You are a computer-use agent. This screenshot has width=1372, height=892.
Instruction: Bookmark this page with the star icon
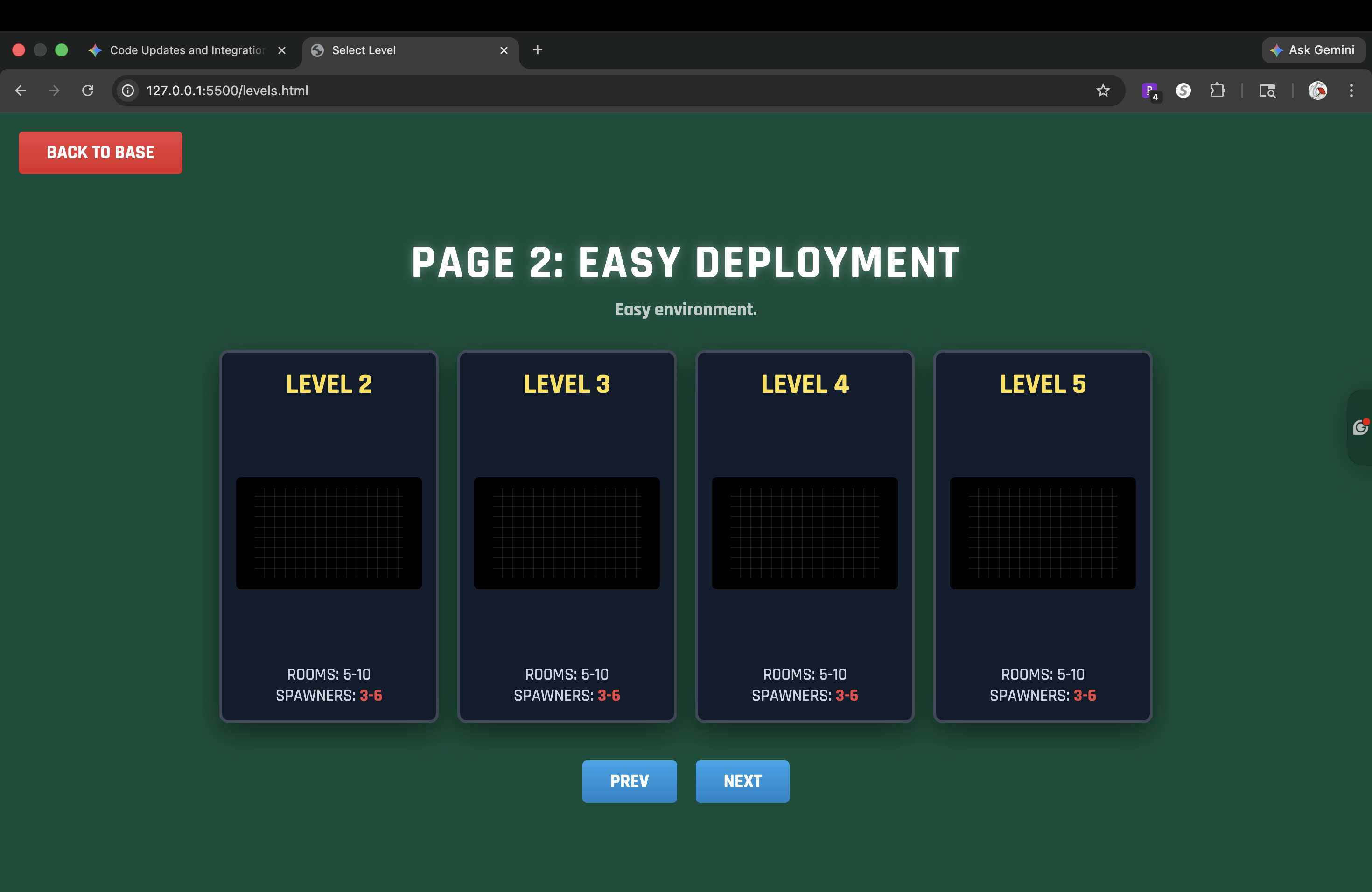[1102, 91]
